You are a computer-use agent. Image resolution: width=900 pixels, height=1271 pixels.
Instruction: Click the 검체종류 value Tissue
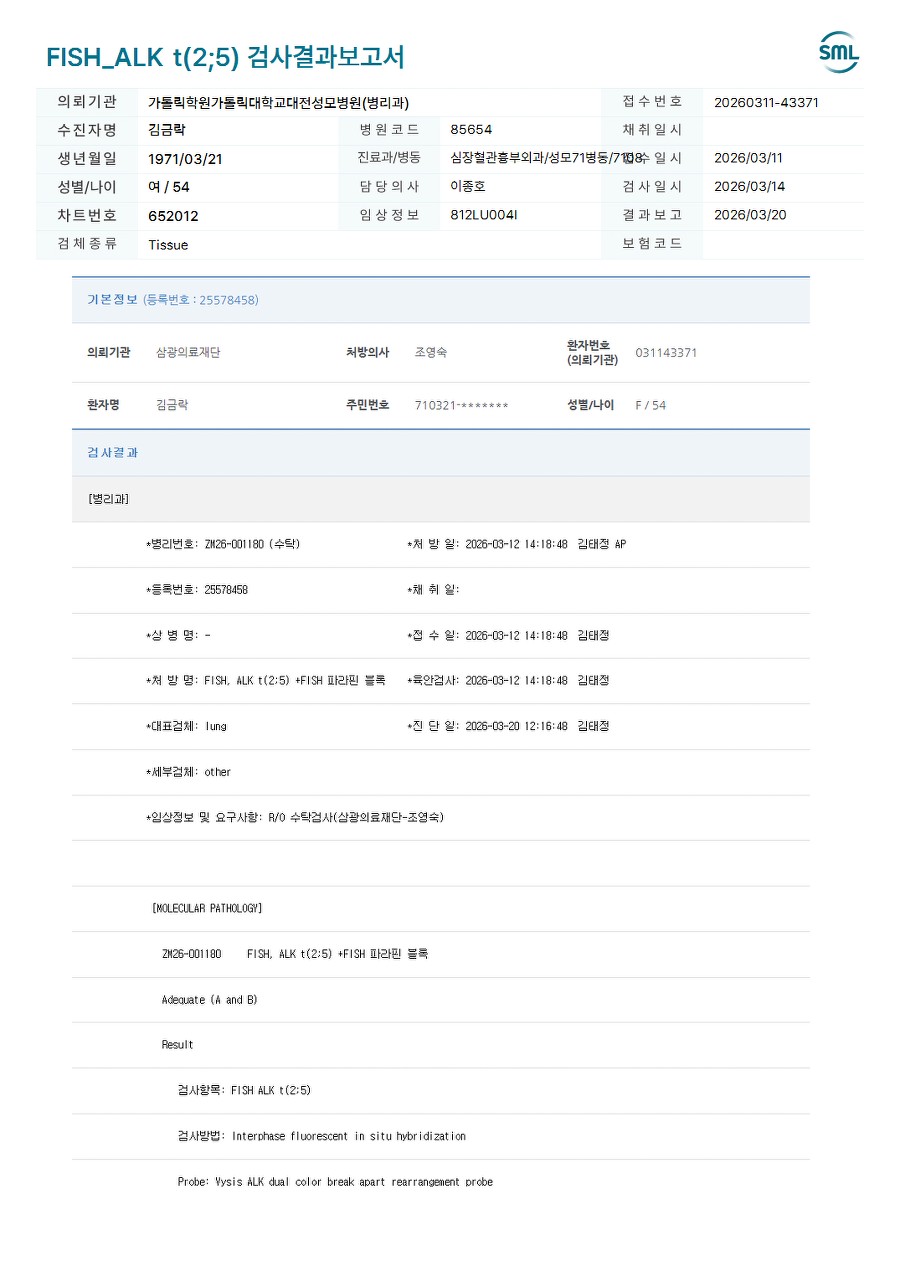pos(168,245)
